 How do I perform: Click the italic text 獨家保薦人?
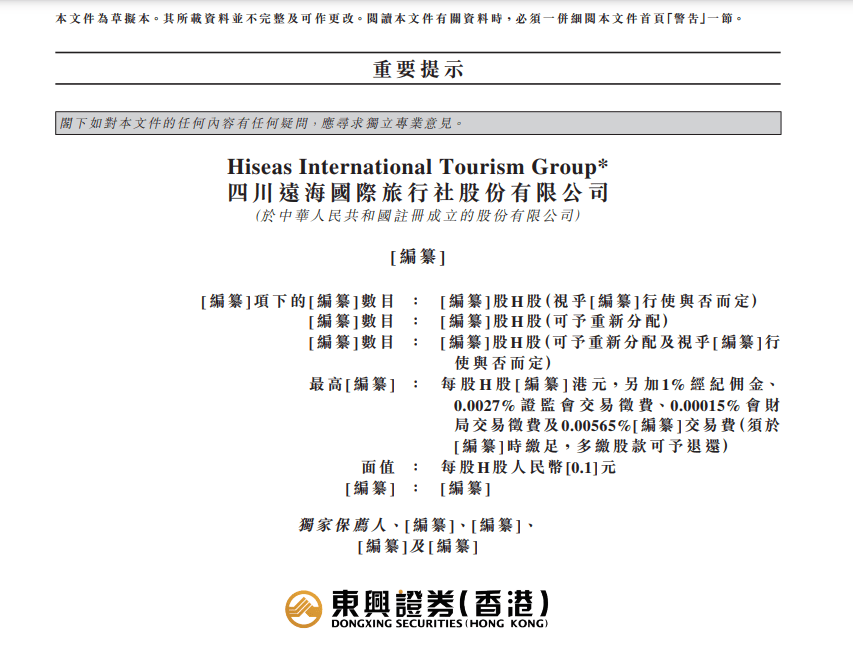pyautogui.click(x=342, y=525)
